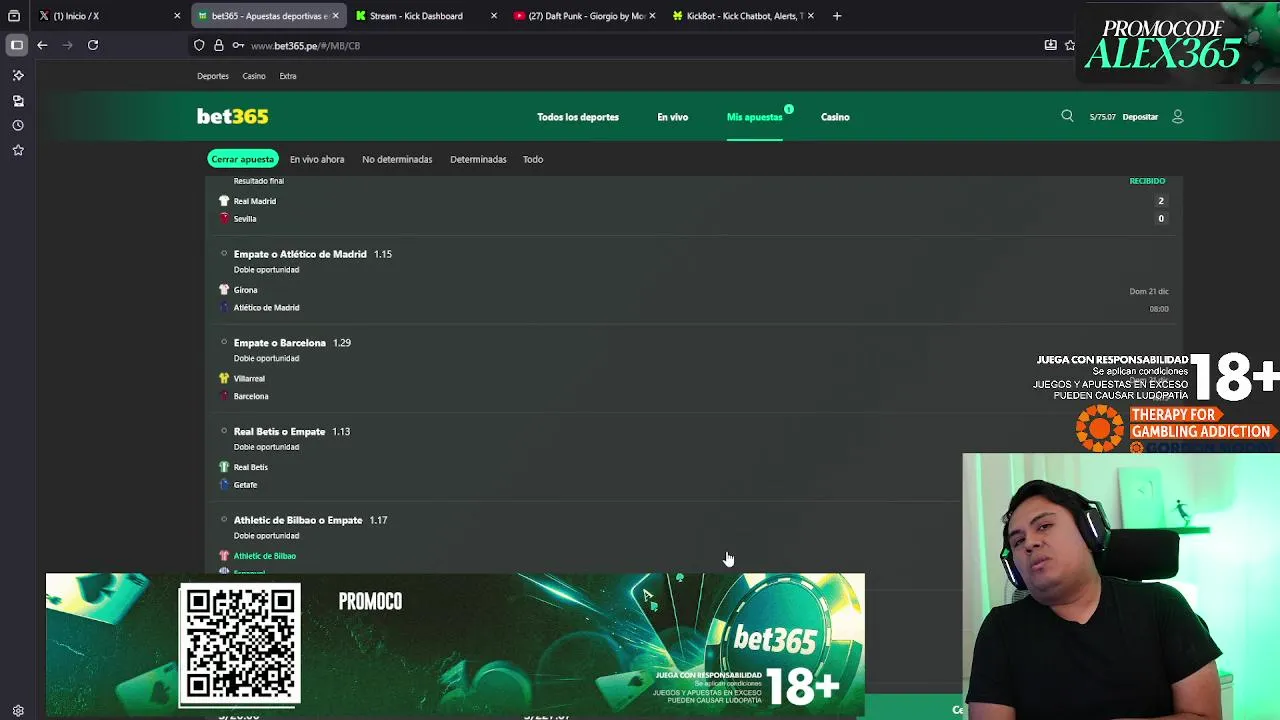Click the 'Athletic de Bilbao o Empate' selection
The width and height of the screenshot is (1280, 720).
click(x=298, y=520)
